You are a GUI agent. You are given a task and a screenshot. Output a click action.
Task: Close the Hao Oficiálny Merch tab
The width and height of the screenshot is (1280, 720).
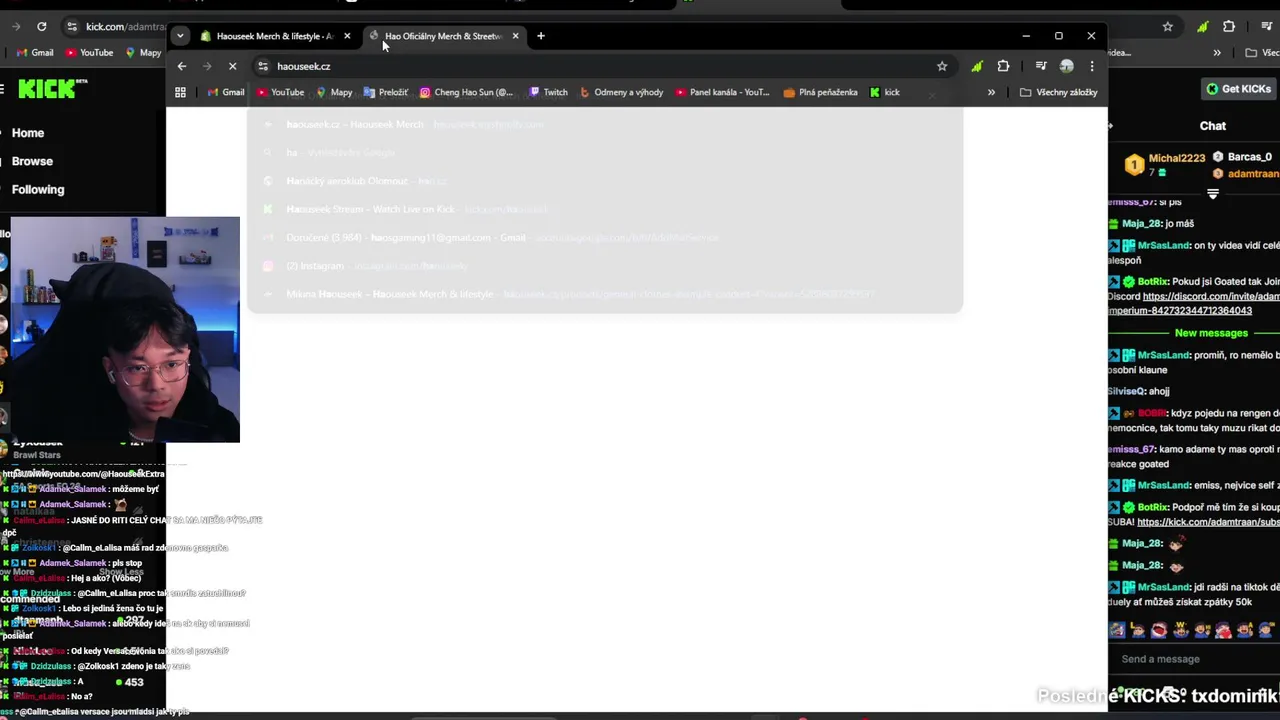point(515,36)
